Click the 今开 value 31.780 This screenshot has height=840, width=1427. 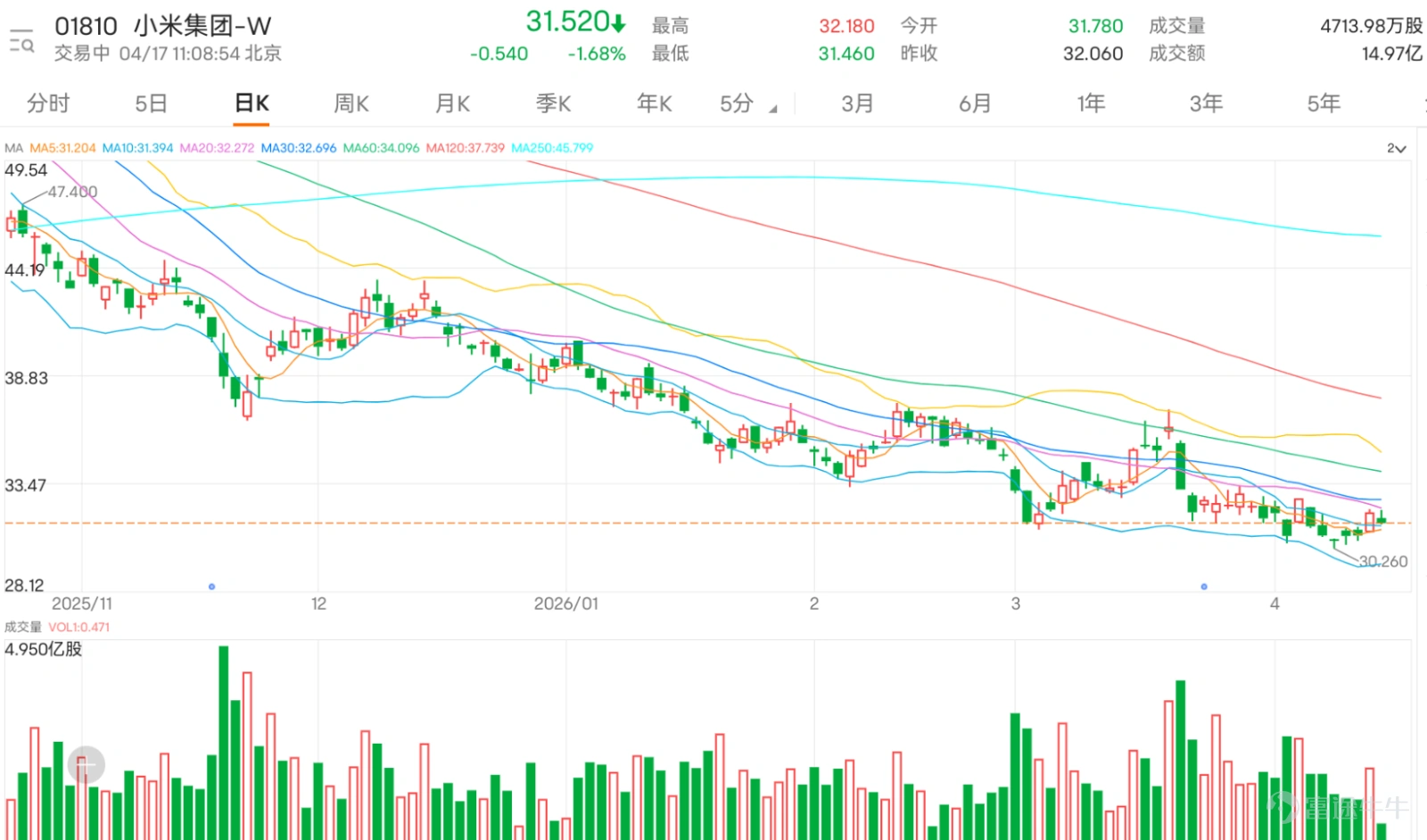[1095, 27]
